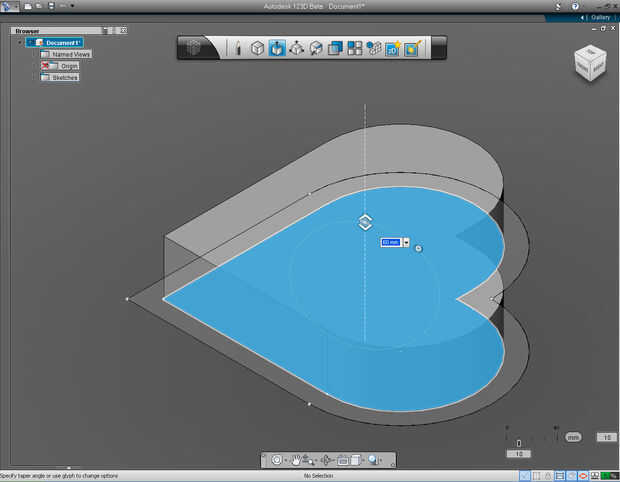Click the application menu button at top-left

tap(8, 6)
